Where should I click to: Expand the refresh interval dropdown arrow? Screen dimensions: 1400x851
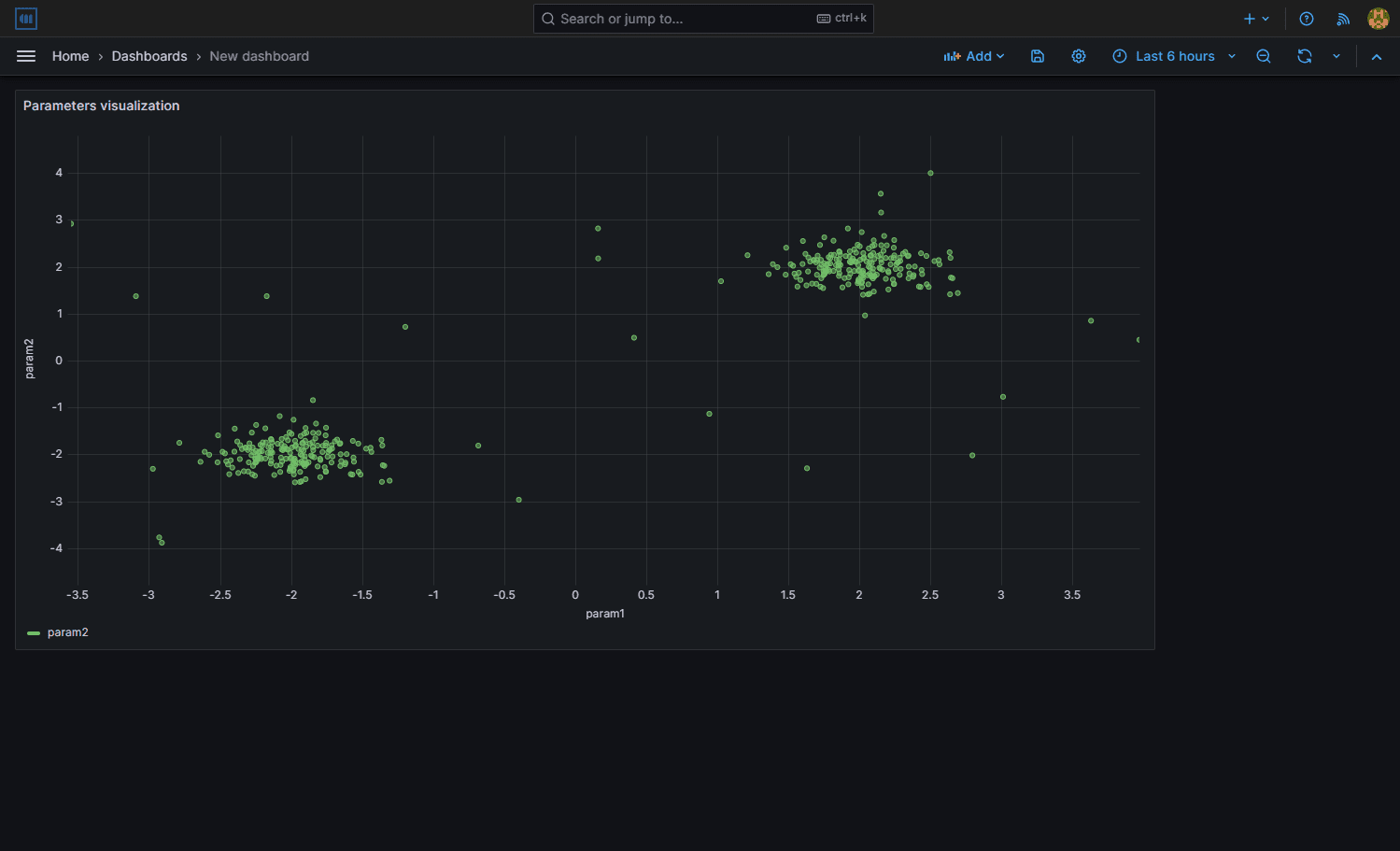(1336, 56)
